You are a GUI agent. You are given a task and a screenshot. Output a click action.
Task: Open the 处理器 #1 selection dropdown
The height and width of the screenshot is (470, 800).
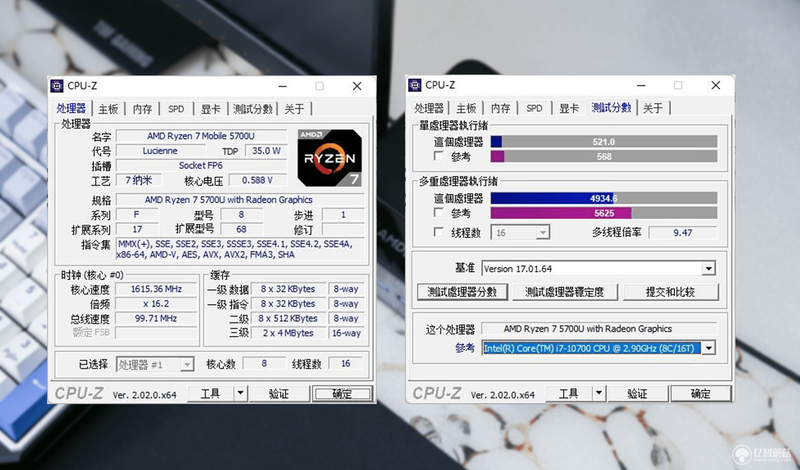155,364
